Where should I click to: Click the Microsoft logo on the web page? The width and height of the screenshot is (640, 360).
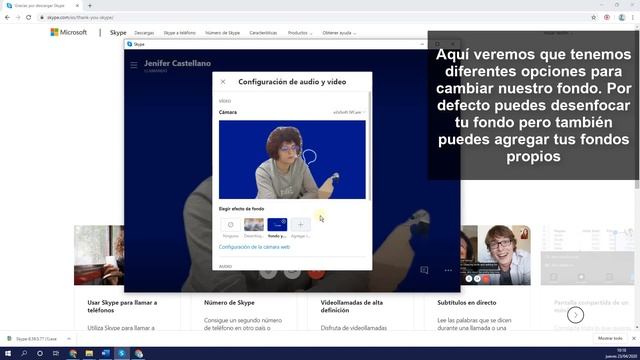(69, 32)
